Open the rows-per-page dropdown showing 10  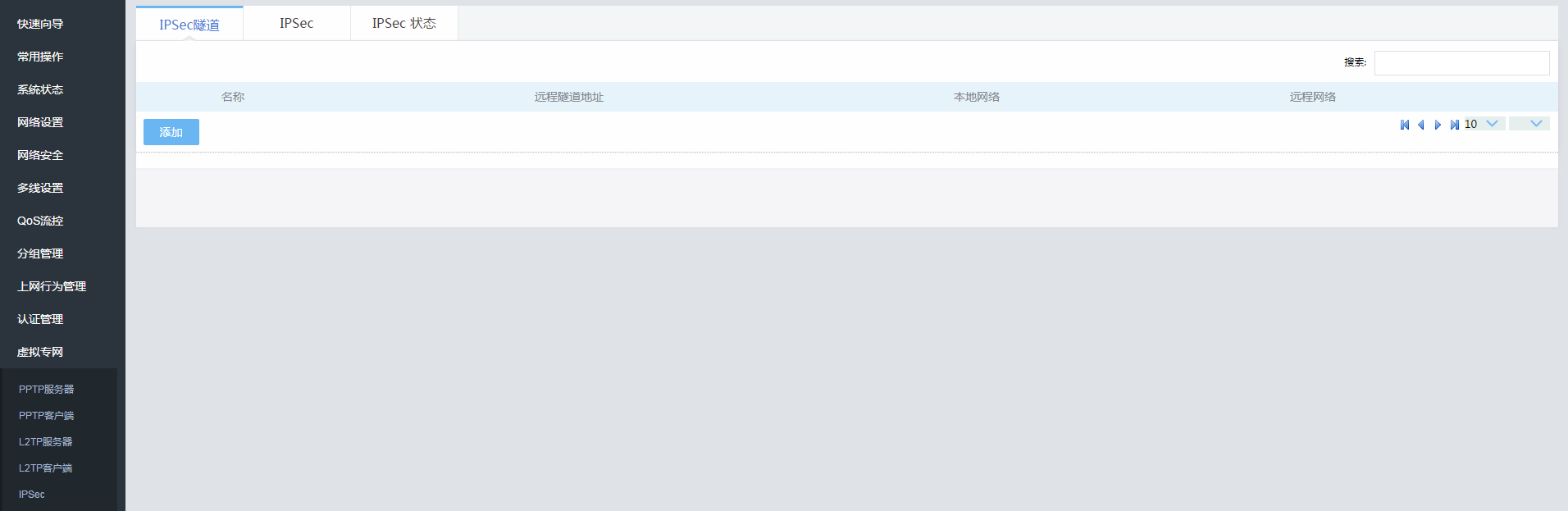1484,124
